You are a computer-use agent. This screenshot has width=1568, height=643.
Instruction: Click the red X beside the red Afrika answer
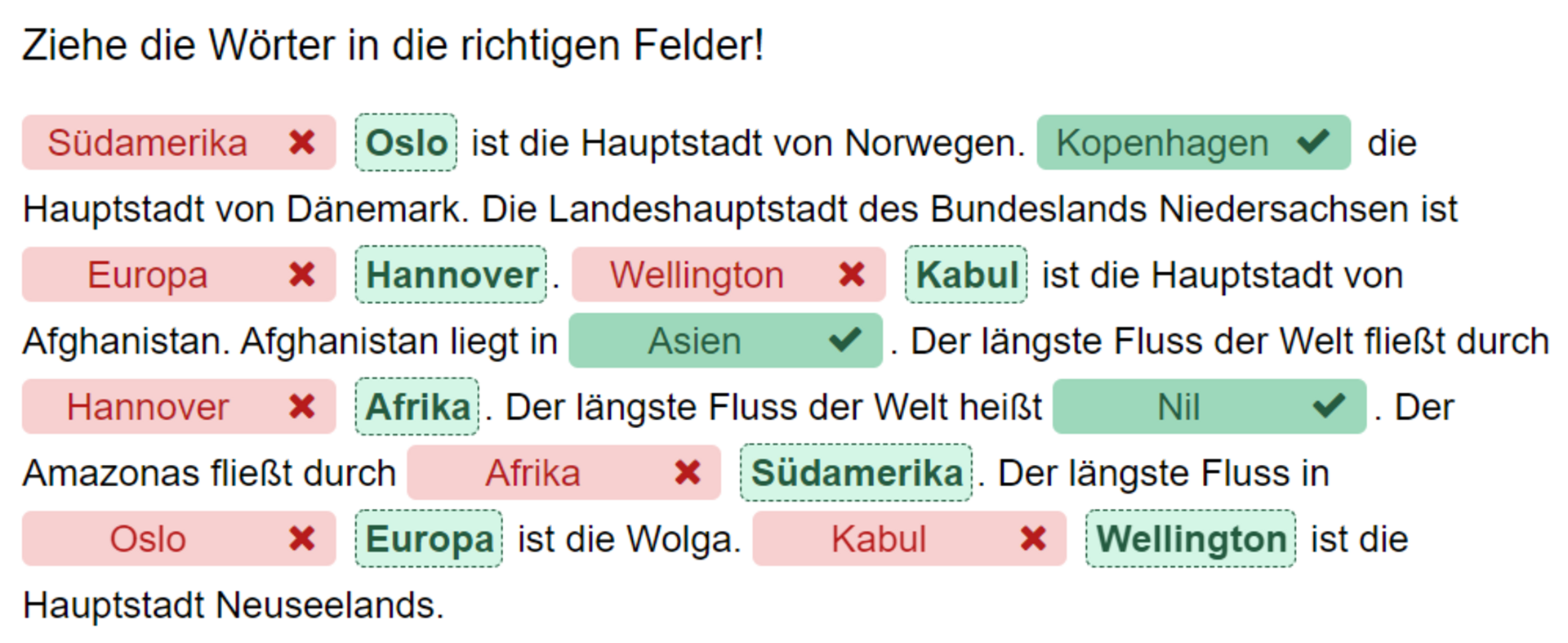688,472
